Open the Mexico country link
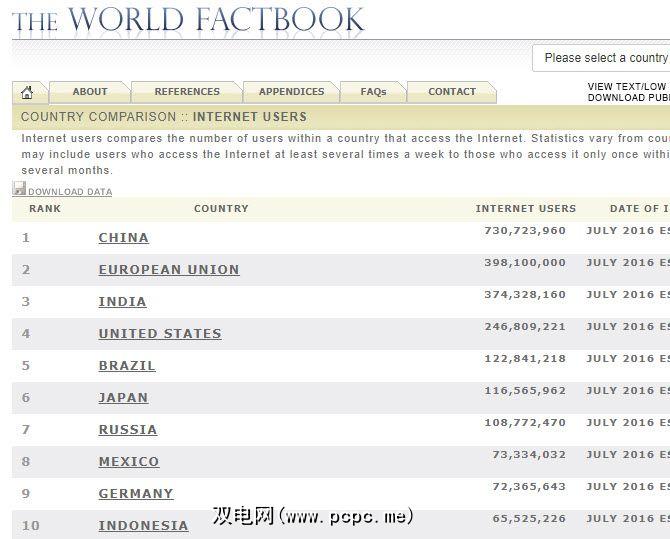Image resolution: width=670 pixels, height=539 pixels. (x=129, y=462)
